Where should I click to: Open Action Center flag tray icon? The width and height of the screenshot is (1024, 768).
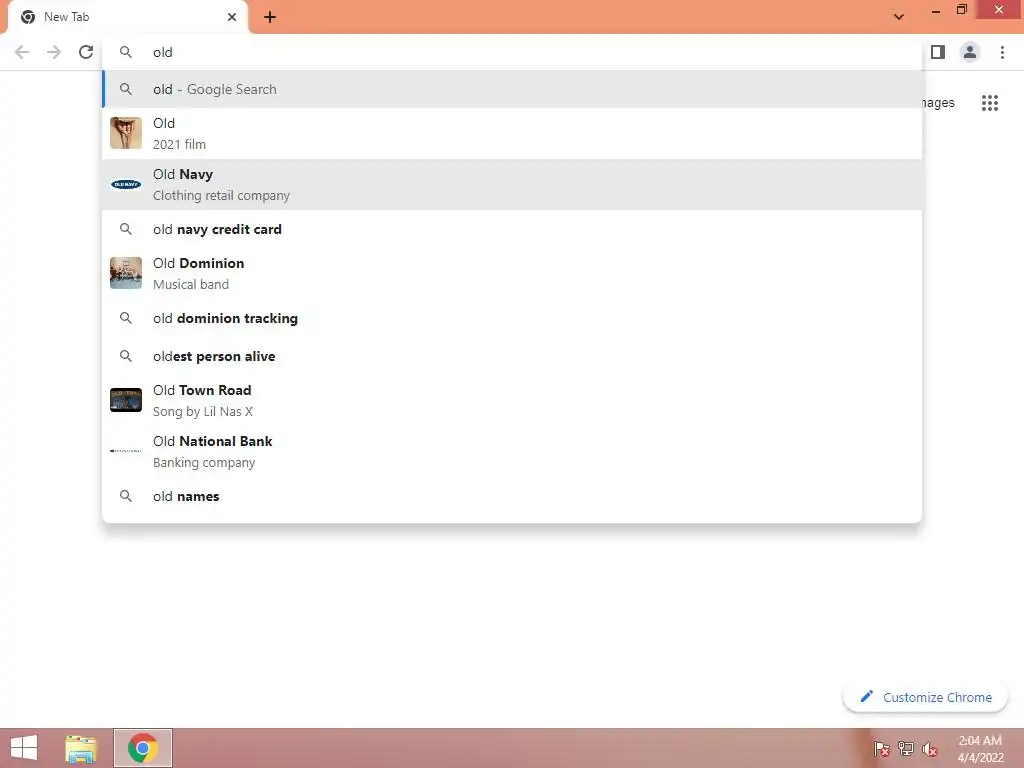click(x=881, y=748)
